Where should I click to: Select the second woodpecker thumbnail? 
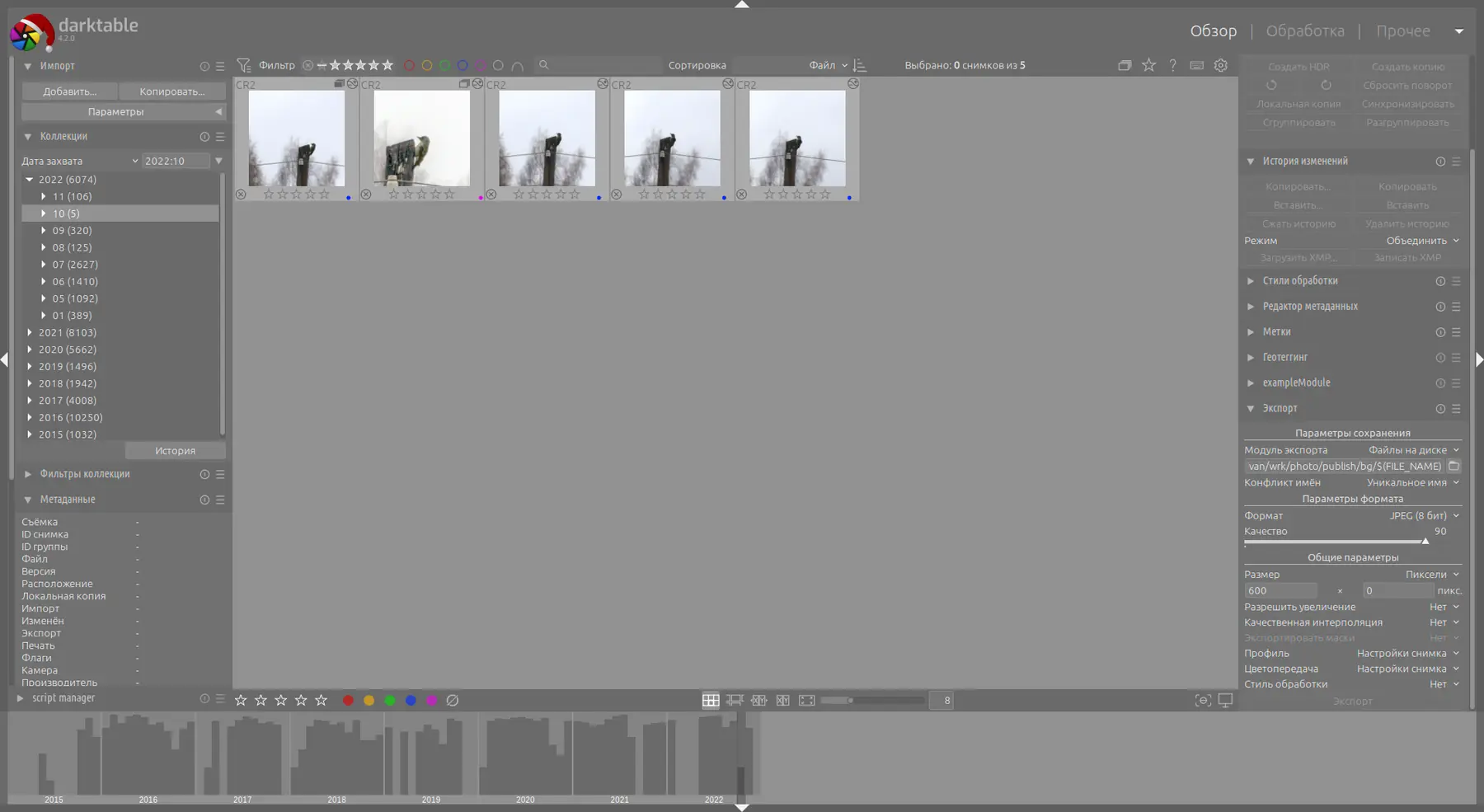click(421, 138)
